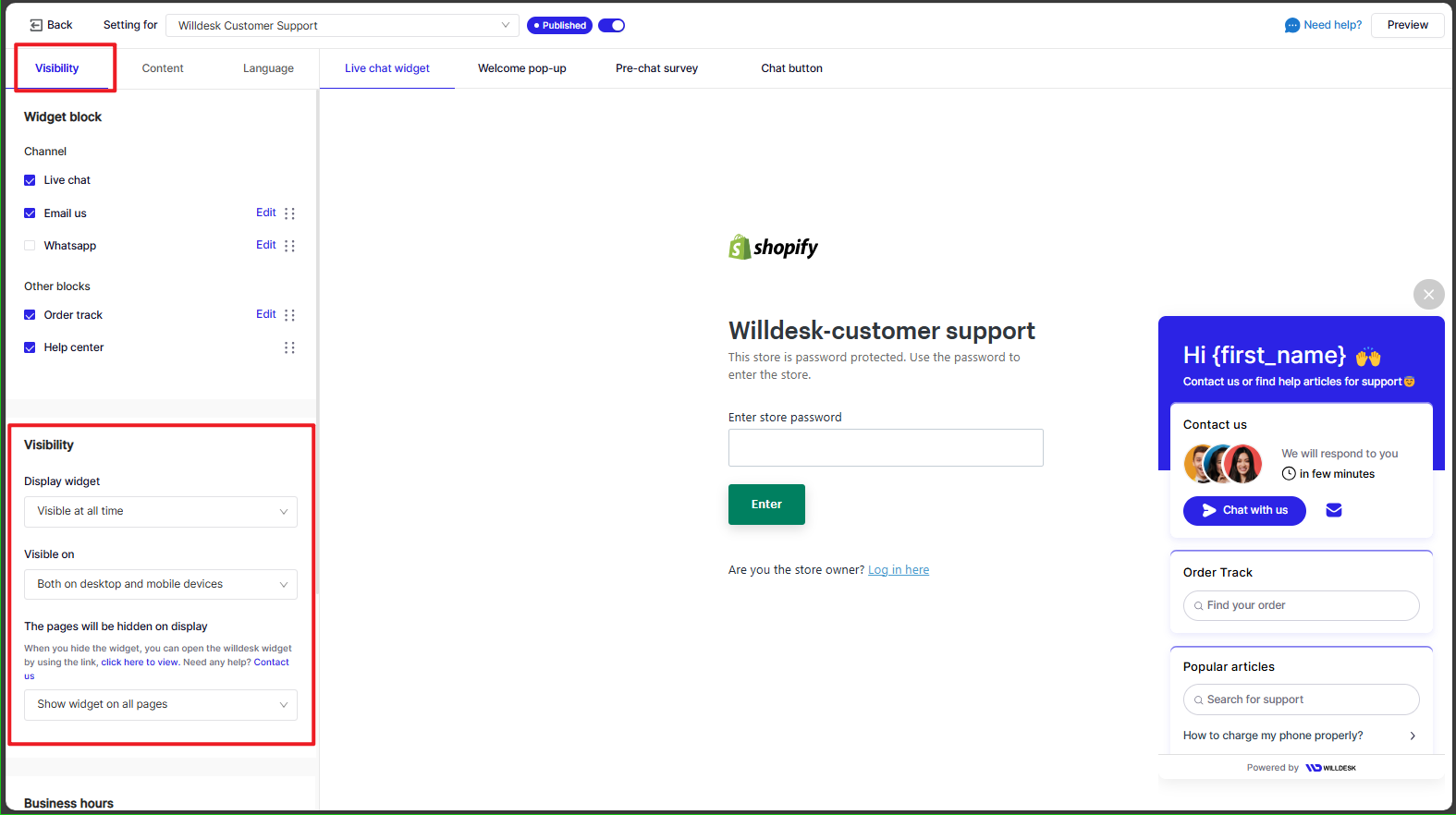This screenshot has width=1456, height=815.
Task: Click drag handle next to Order track
Action: pos(289,315)
